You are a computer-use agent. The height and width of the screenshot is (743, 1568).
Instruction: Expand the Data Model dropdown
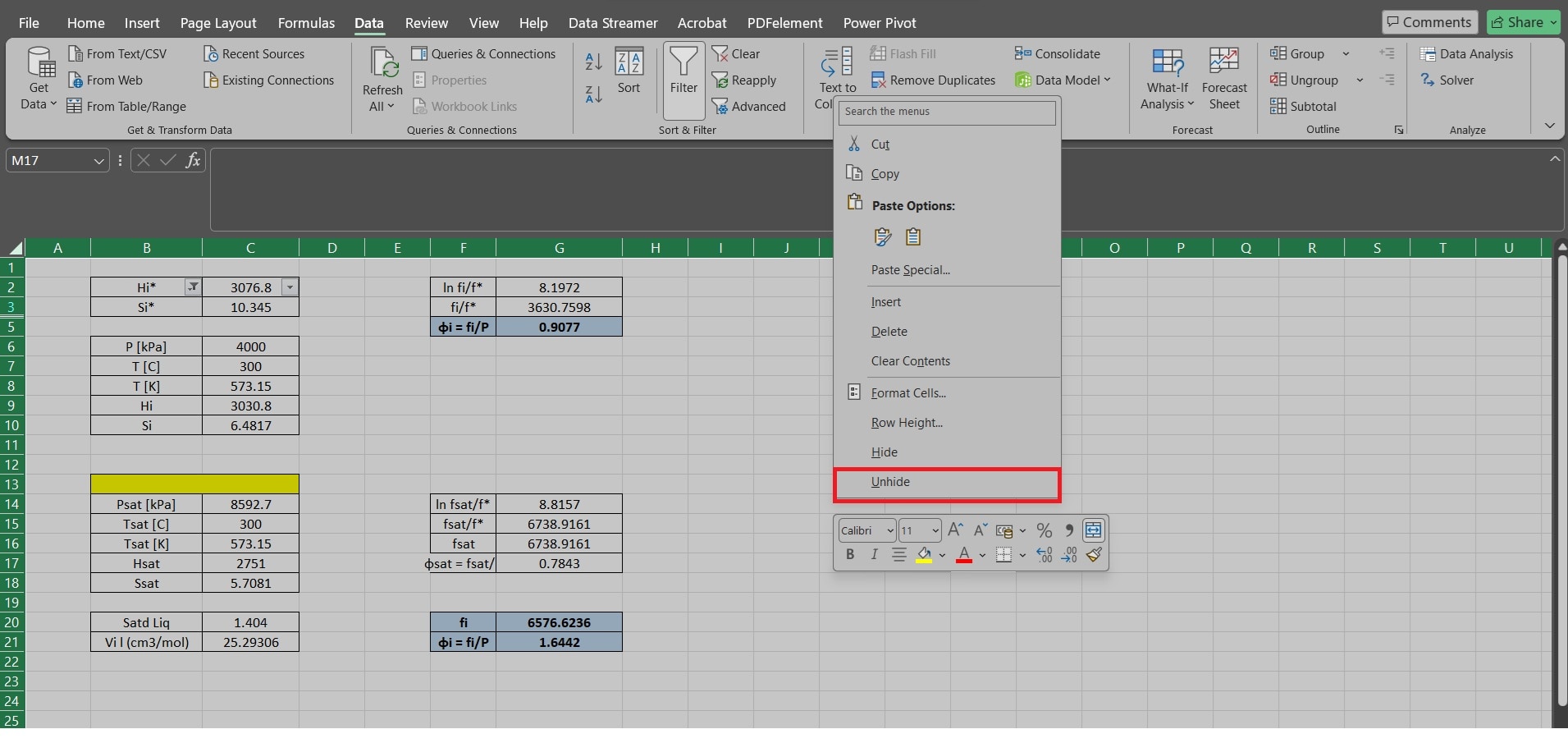point(1108,80)
